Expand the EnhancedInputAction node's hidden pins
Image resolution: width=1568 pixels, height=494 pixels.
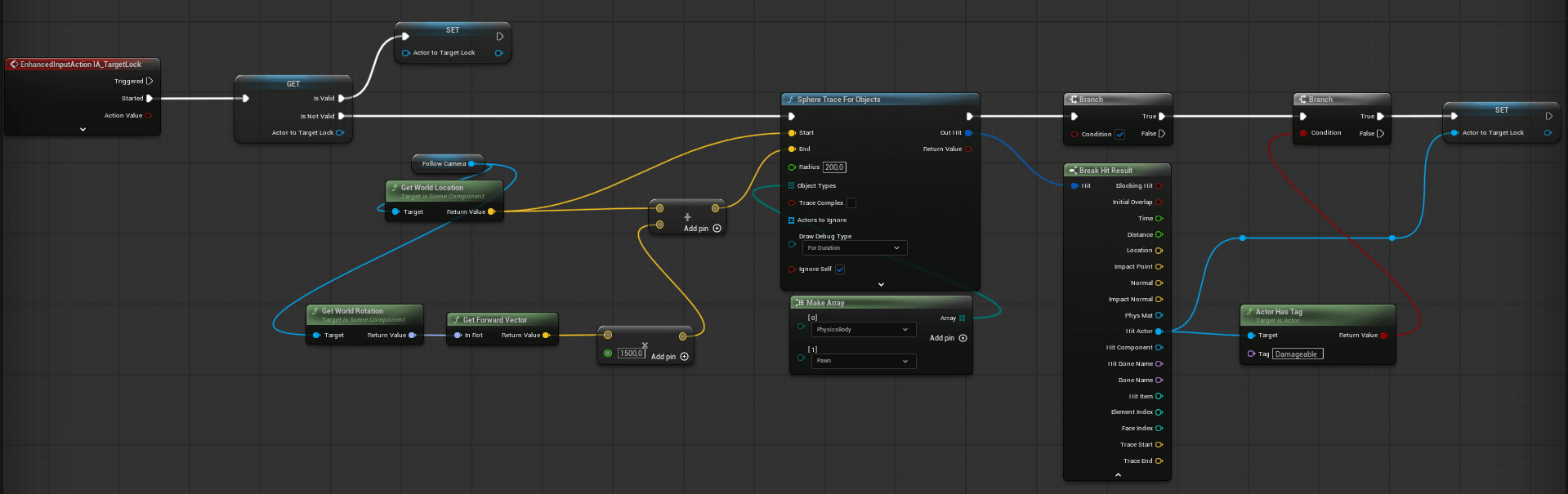tap(83, 129)
